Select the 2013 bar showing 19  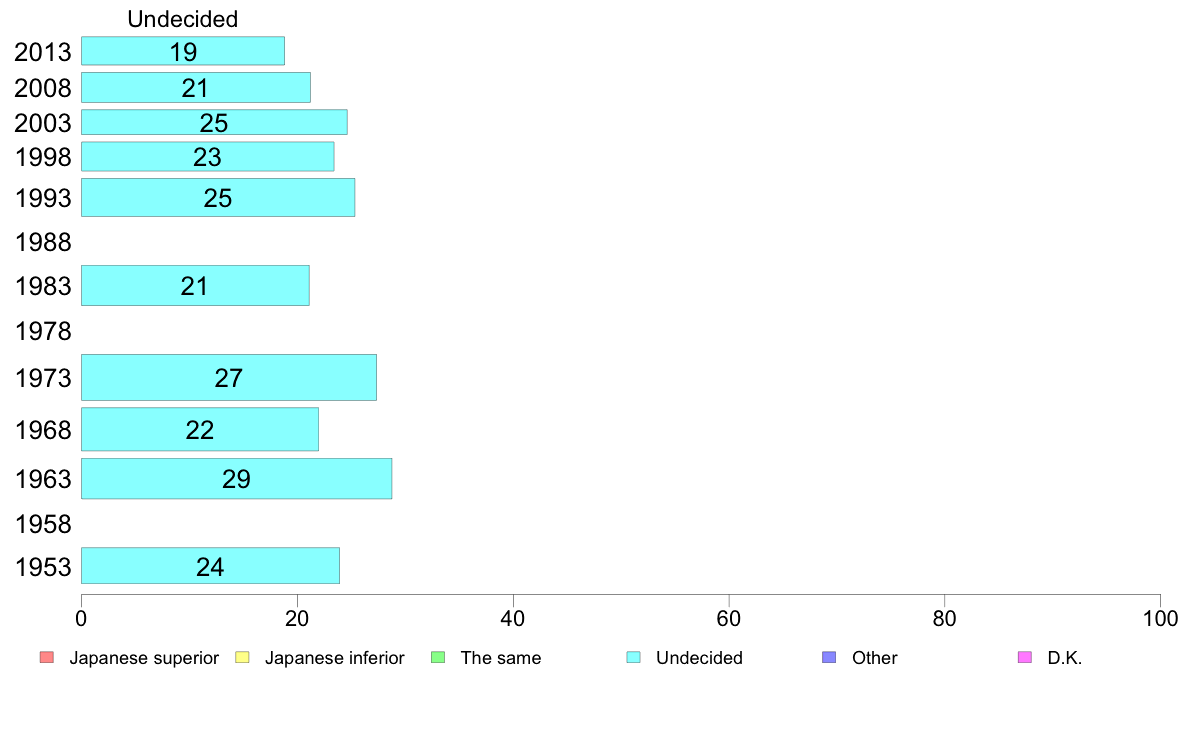coord(183,51)
